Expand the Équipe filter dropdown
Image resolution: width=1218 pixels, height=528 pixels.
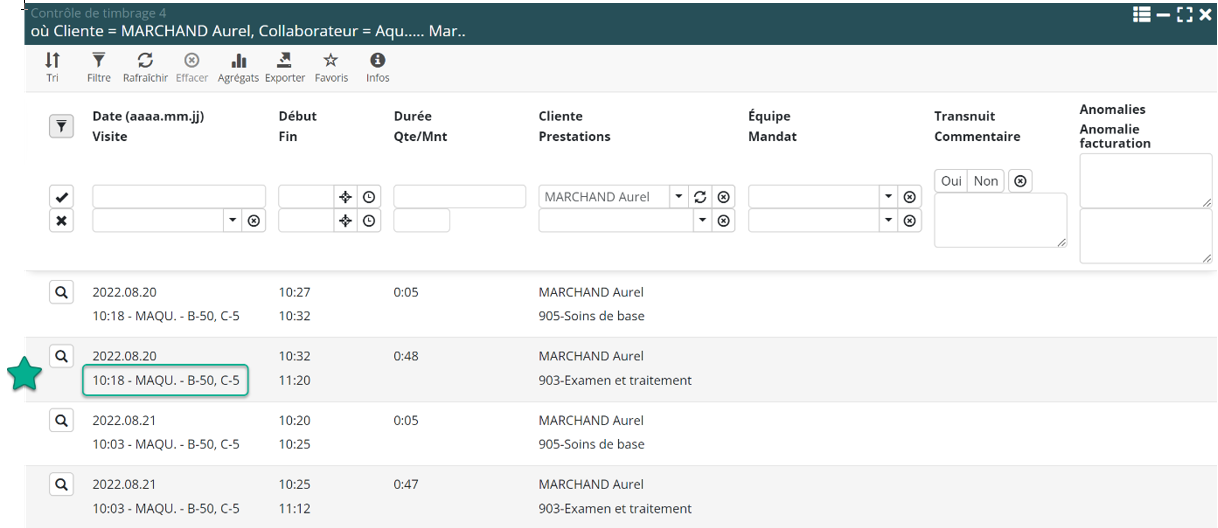888,197
